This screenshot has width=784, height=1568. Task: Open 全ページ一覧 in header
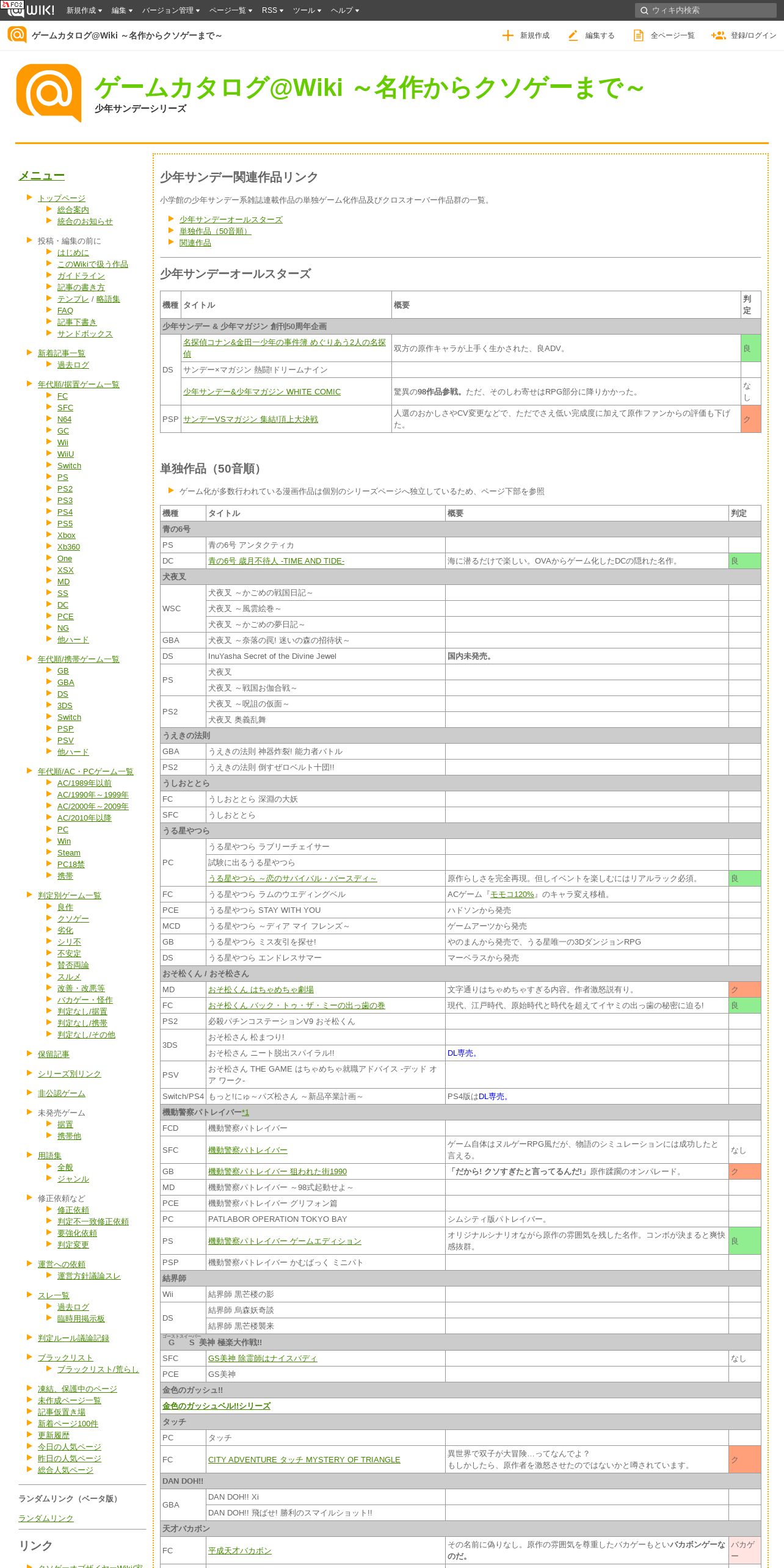pyautogui.click(x=664, y=35)
